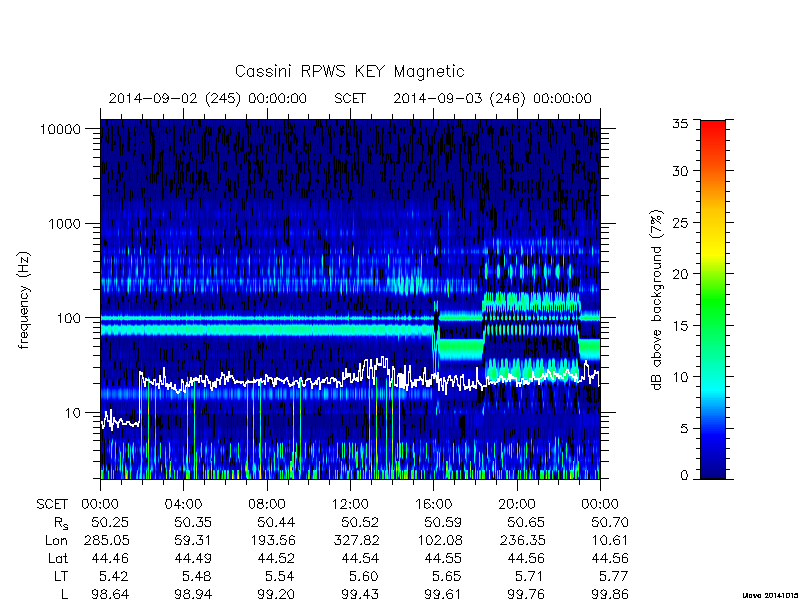The height and width of the screenshot is (600, 800).
Task: Select the 35 label on the color scale
Action: pyautogui.click(x=681, y=123)
